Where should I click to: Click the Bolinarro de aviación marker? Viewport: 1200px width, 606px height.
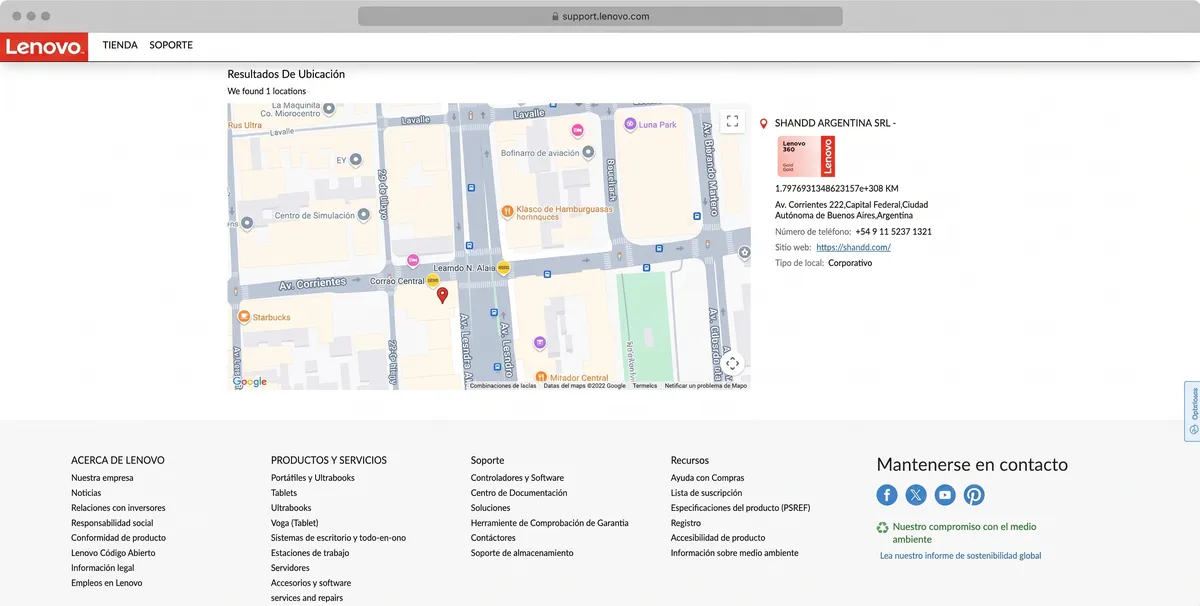tap(588, 153)
